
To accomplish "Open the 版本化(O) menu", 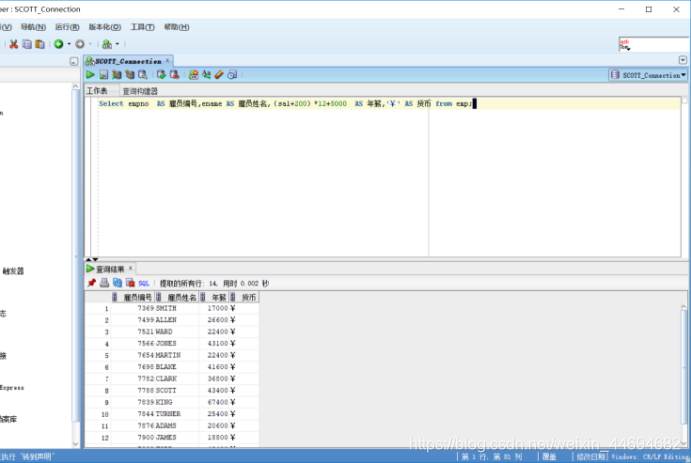I will coord(105,27).
